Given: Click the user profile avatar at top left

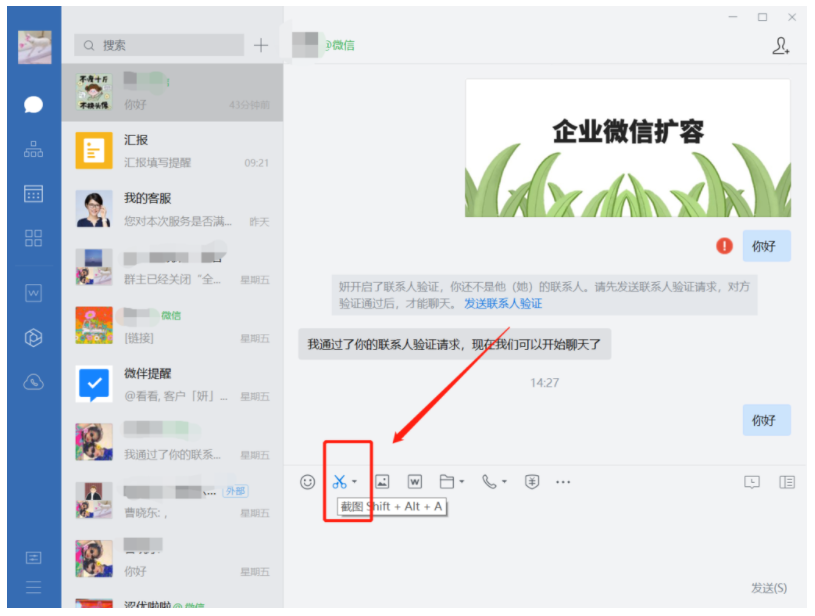Looking at the screenshot, I should click(x=35, y=47).
